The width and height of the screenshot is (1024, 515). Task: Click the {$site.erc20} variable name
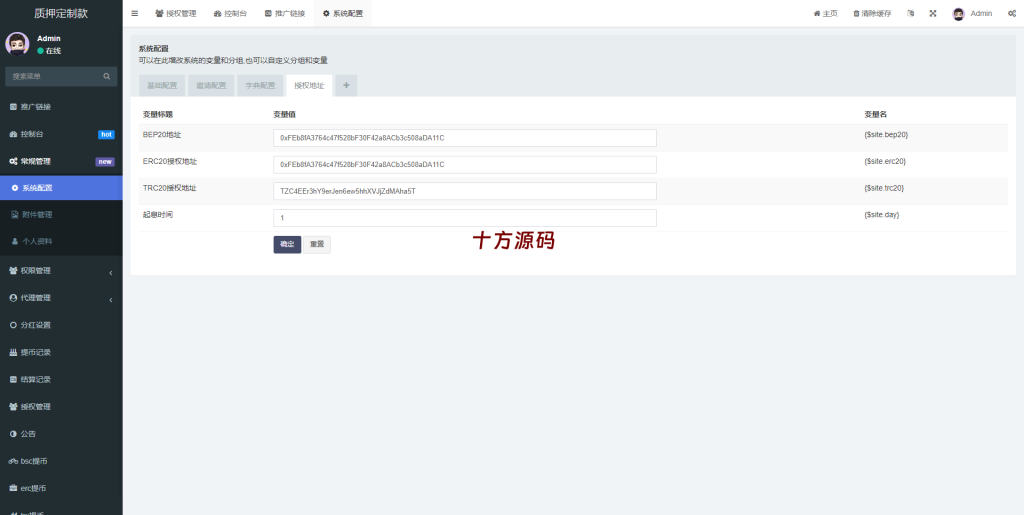click(885, 161)
